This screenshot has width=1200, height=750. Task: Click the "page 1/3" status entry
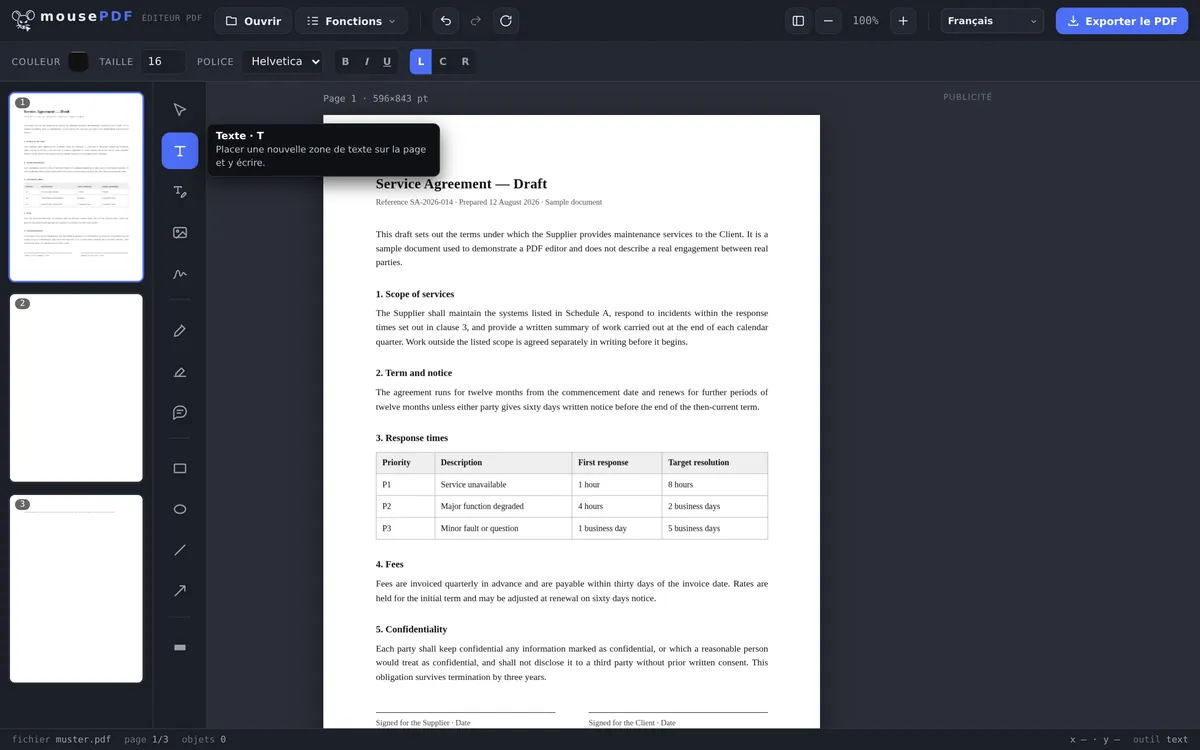(x=146, y=740)
